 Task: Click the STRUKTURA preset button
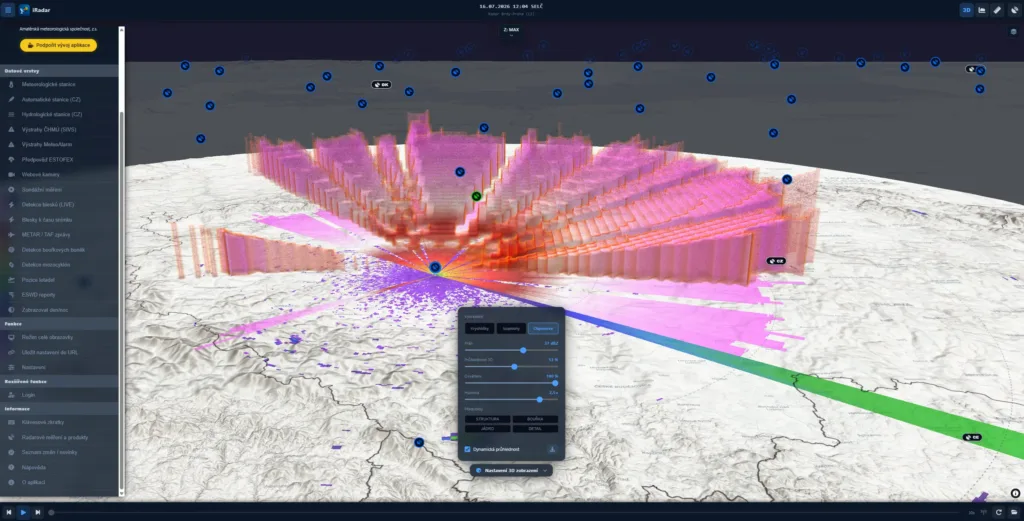pos(487,419)
